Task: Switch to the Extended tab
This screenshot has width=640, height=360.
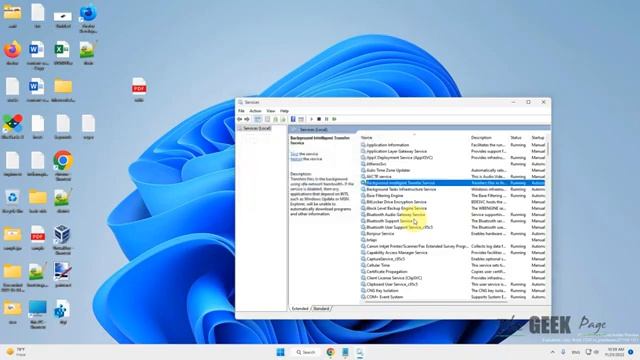Action: (300, 309)
